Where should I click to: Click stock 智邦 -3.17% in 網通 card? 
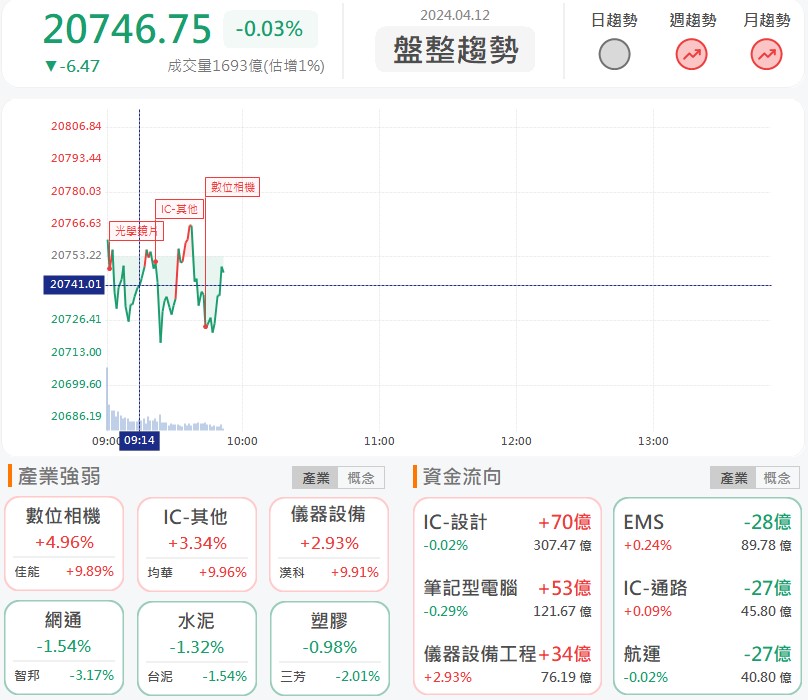(x=64, y=676)
